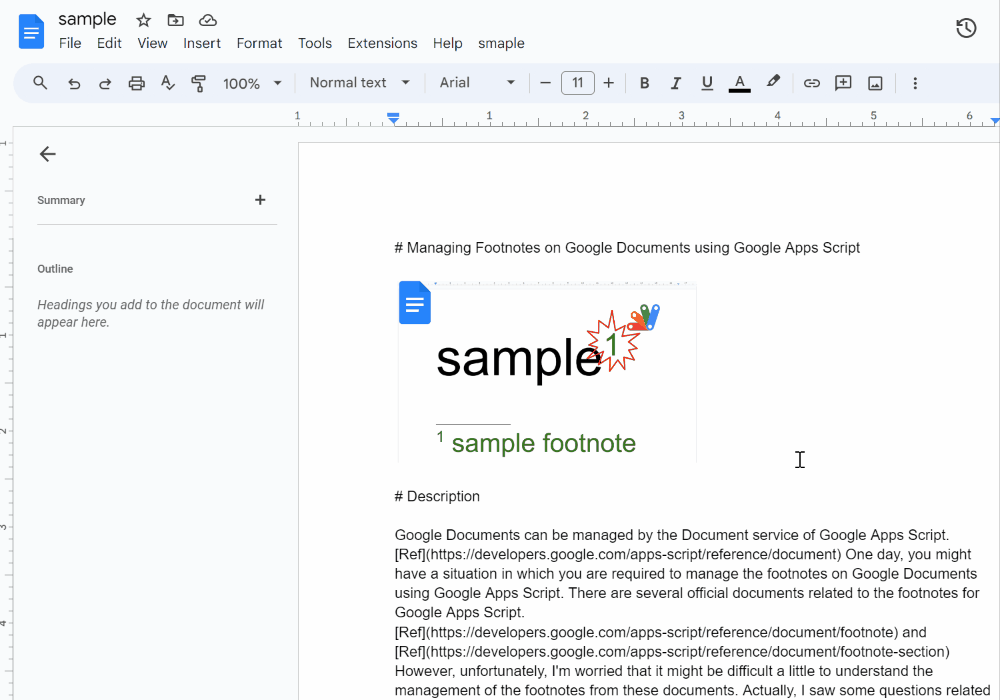
Task: Add a summary with the plus button
Action: pyautogui.click(x=260, y=200)
